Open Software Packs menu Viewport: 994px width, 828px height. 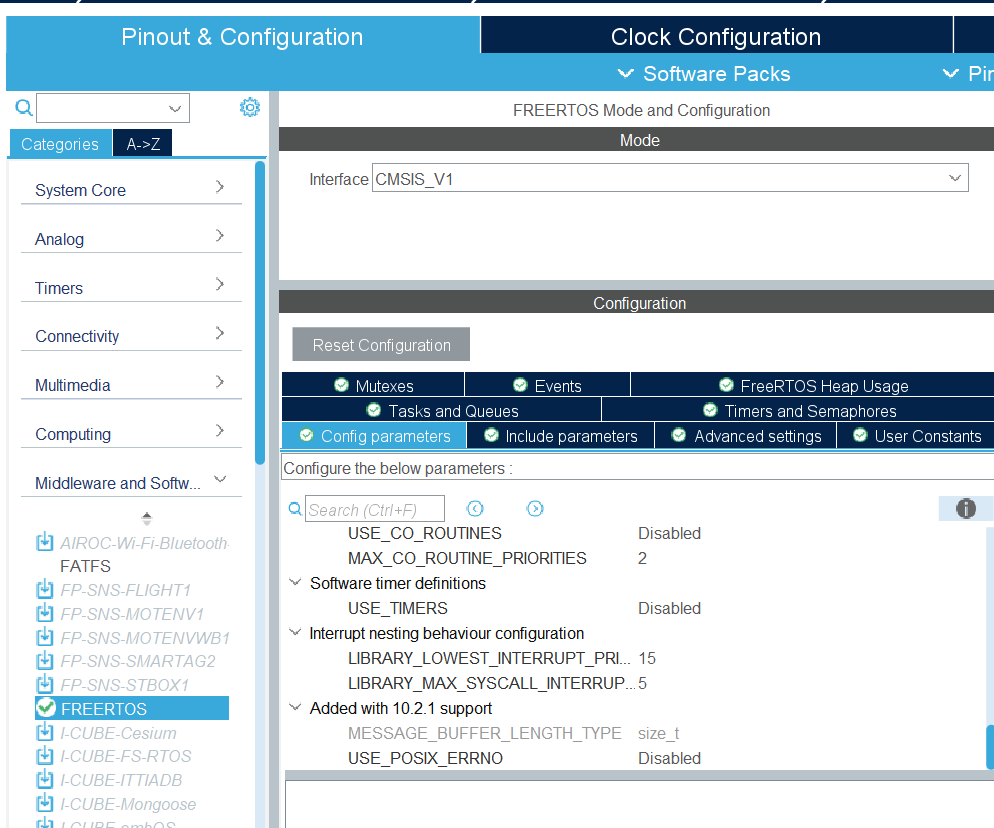click(704, 74)
